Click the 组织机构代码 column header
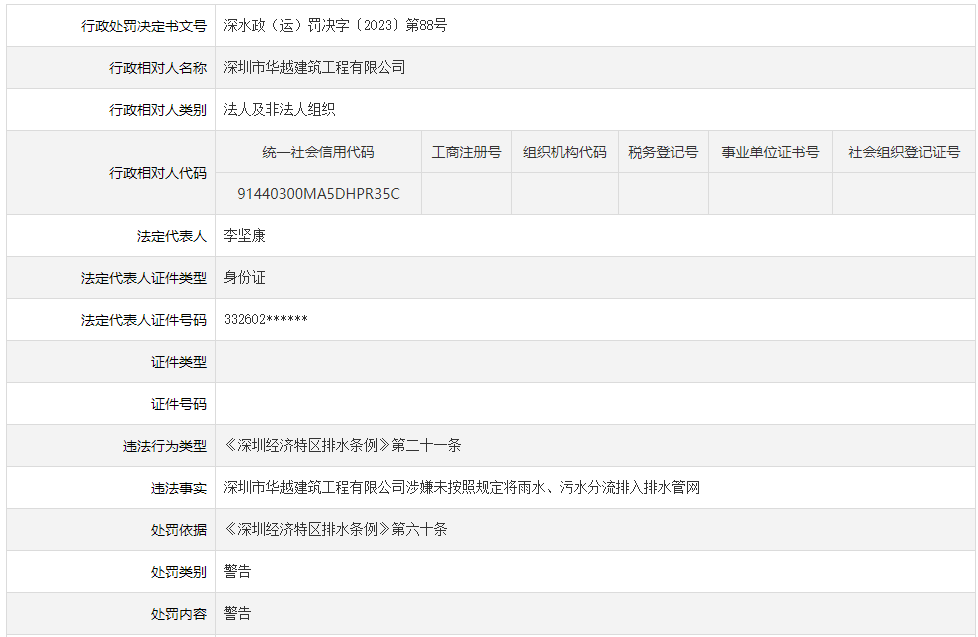 564,152
